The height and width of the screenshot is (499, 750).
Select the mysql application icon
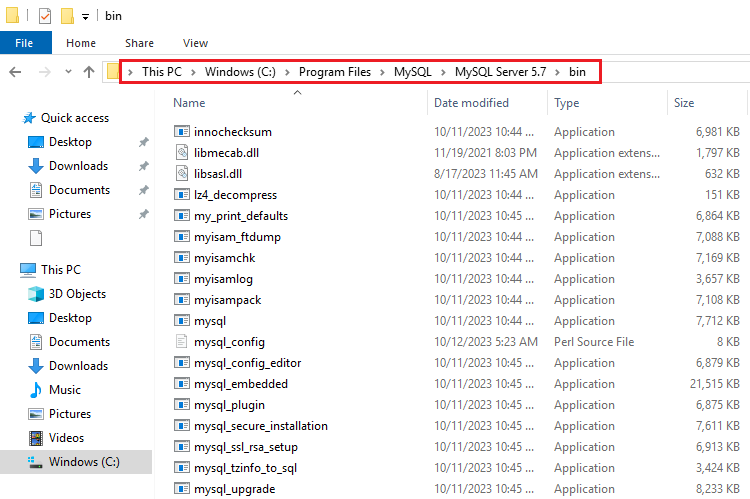(182, 321)
